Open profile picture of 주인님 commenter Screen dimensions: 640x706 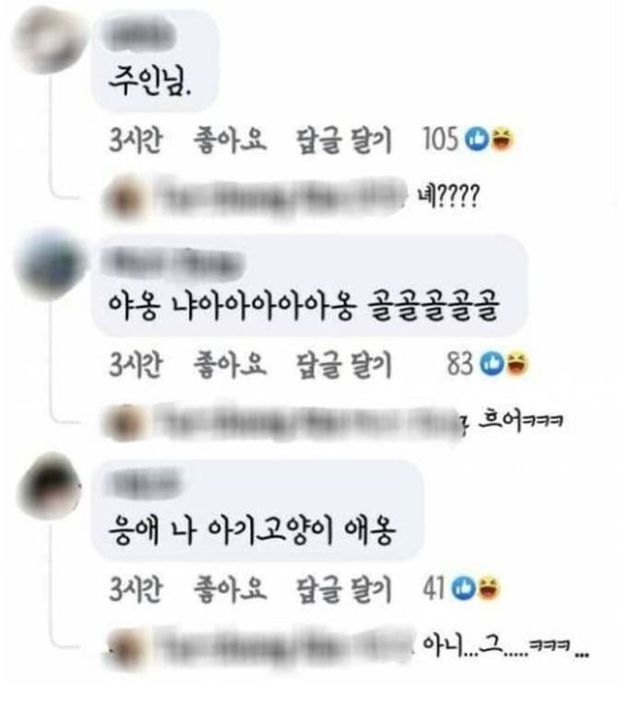[x=48, y=39]
